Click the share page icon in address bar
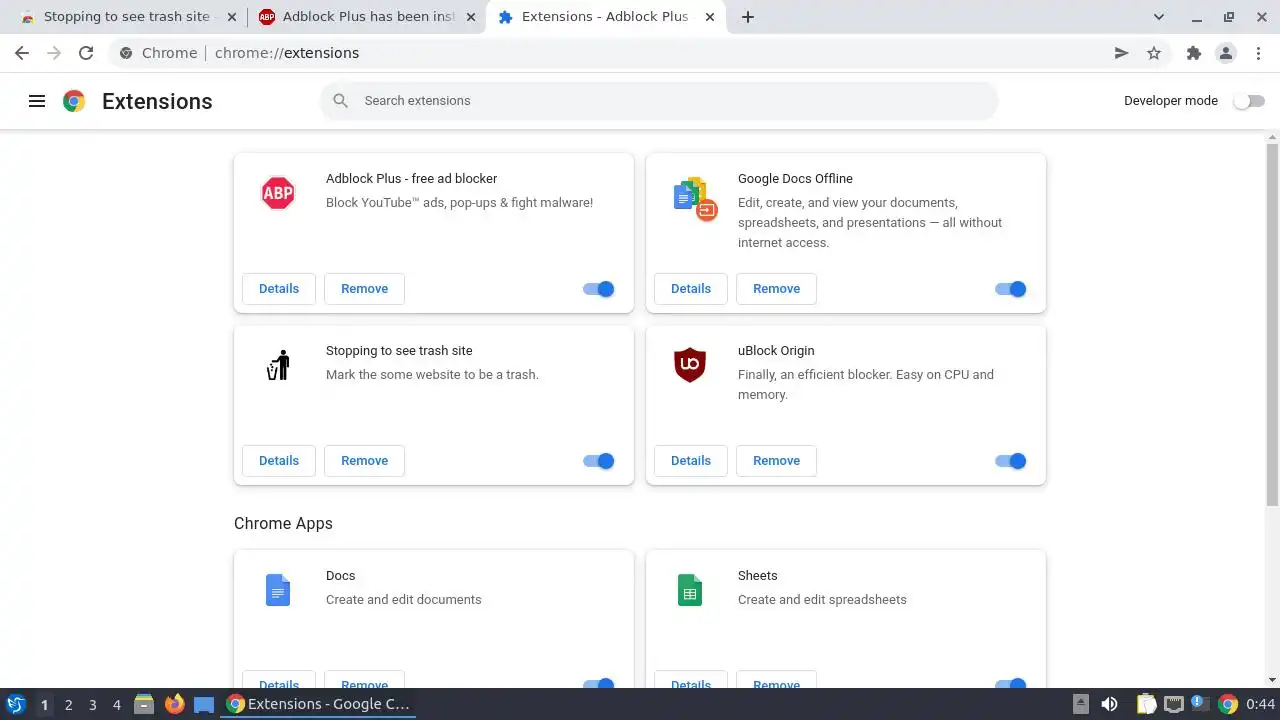This screenshot has height=720, width=1280. coord(1122,53)
